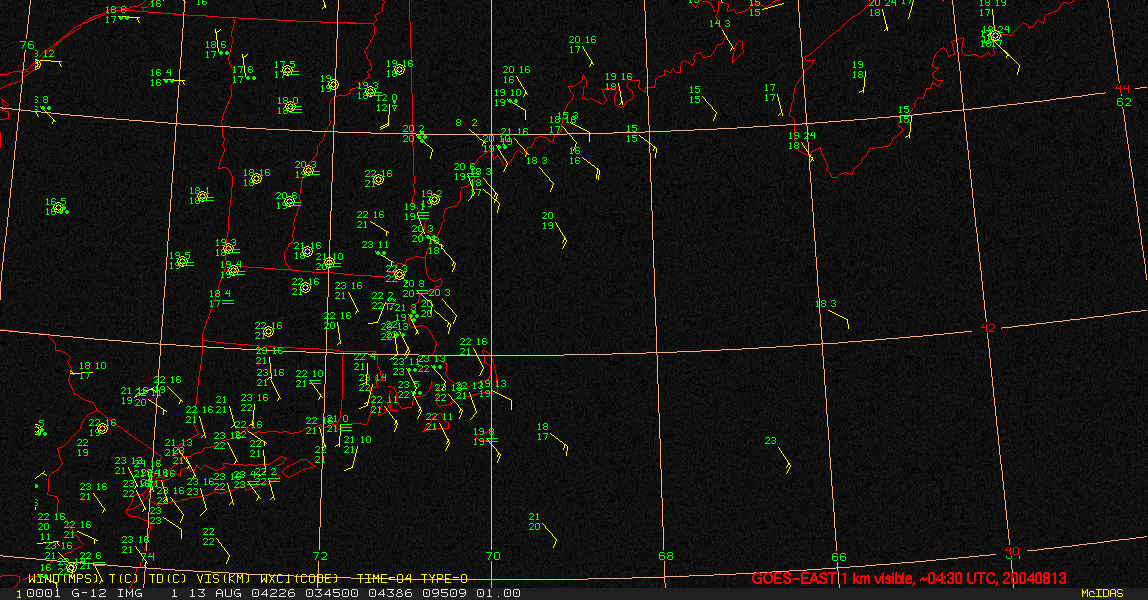
Task: Select WXCI(CODE) in the plot legend
Action: click(299, 579)
